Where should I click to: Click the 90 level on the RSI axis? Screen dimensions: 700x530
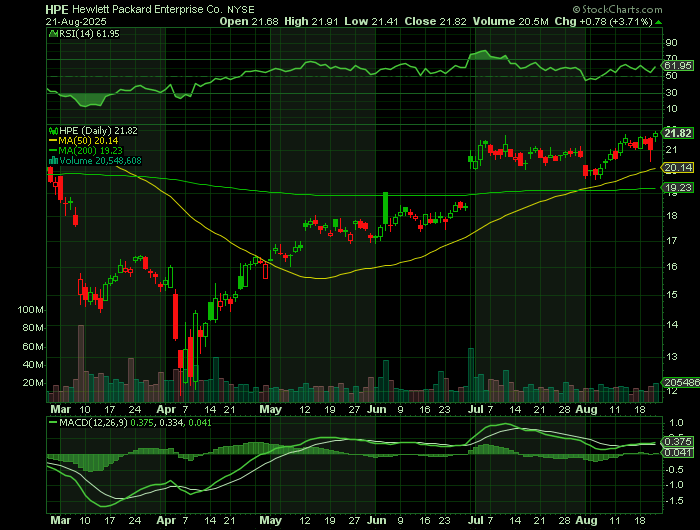671,43
